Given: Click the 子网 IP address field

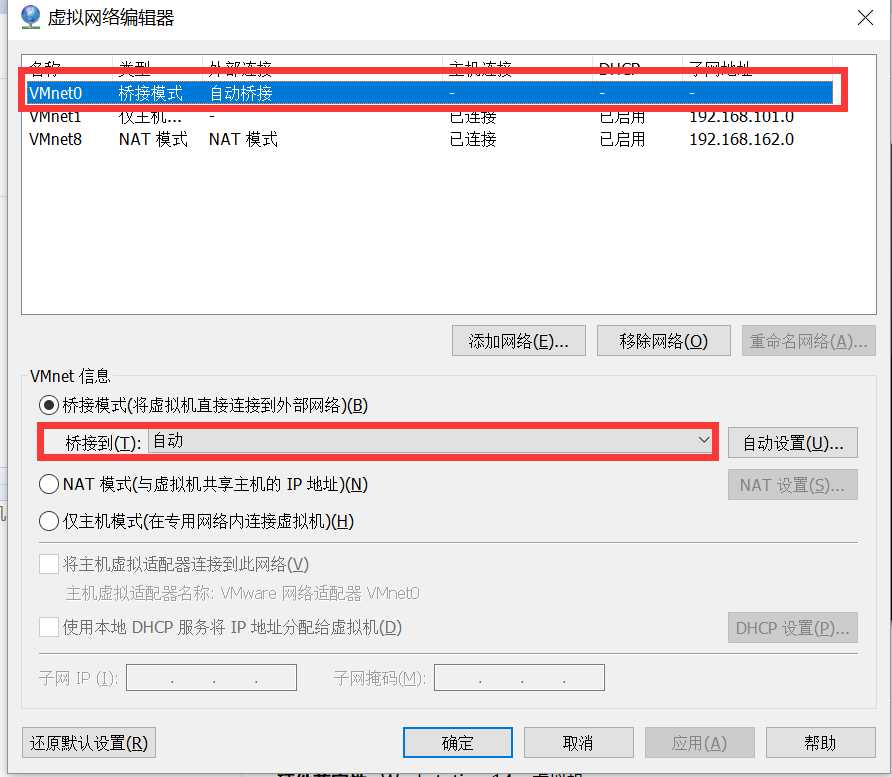Looking at the screenshot, I should coord(212,677).
